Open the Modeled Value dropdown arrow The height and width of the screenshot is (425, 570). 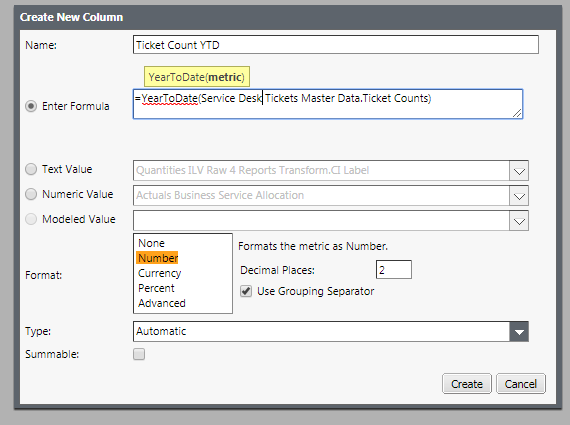(x=519, y=221)
